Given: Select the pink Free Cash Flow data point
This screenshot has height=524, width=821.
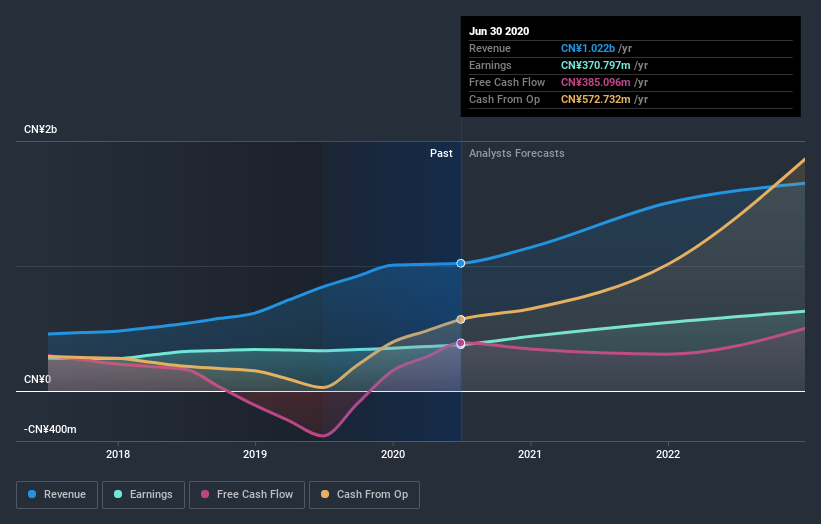Looking at the screenshot, I should (x=461, y=343).
